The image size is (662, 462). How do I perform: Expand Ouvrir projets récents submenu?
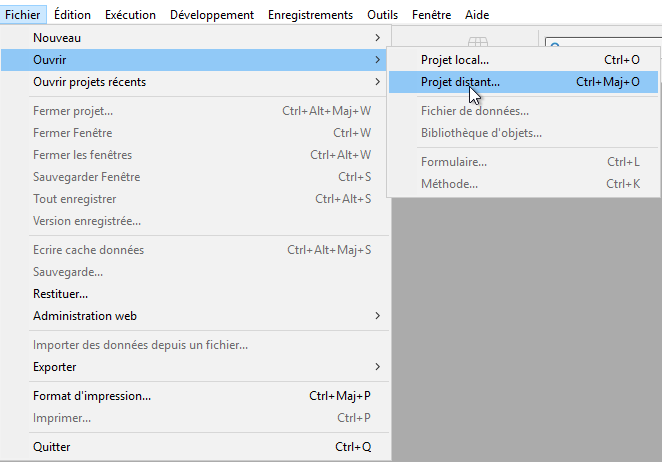click(x=200, y=82)
